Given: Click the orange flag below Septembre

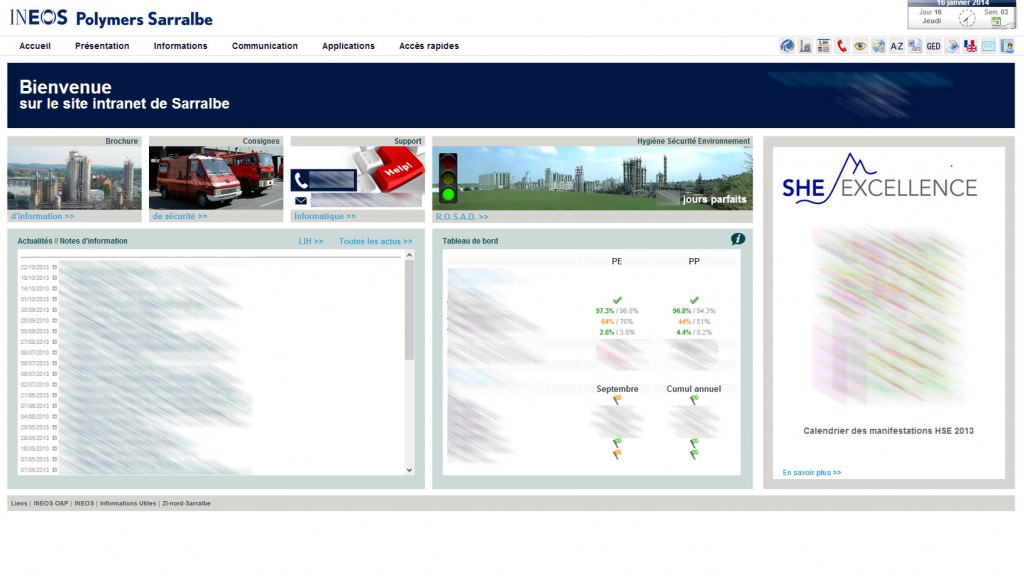Looking at the screenshot, I should click(617, 400).
